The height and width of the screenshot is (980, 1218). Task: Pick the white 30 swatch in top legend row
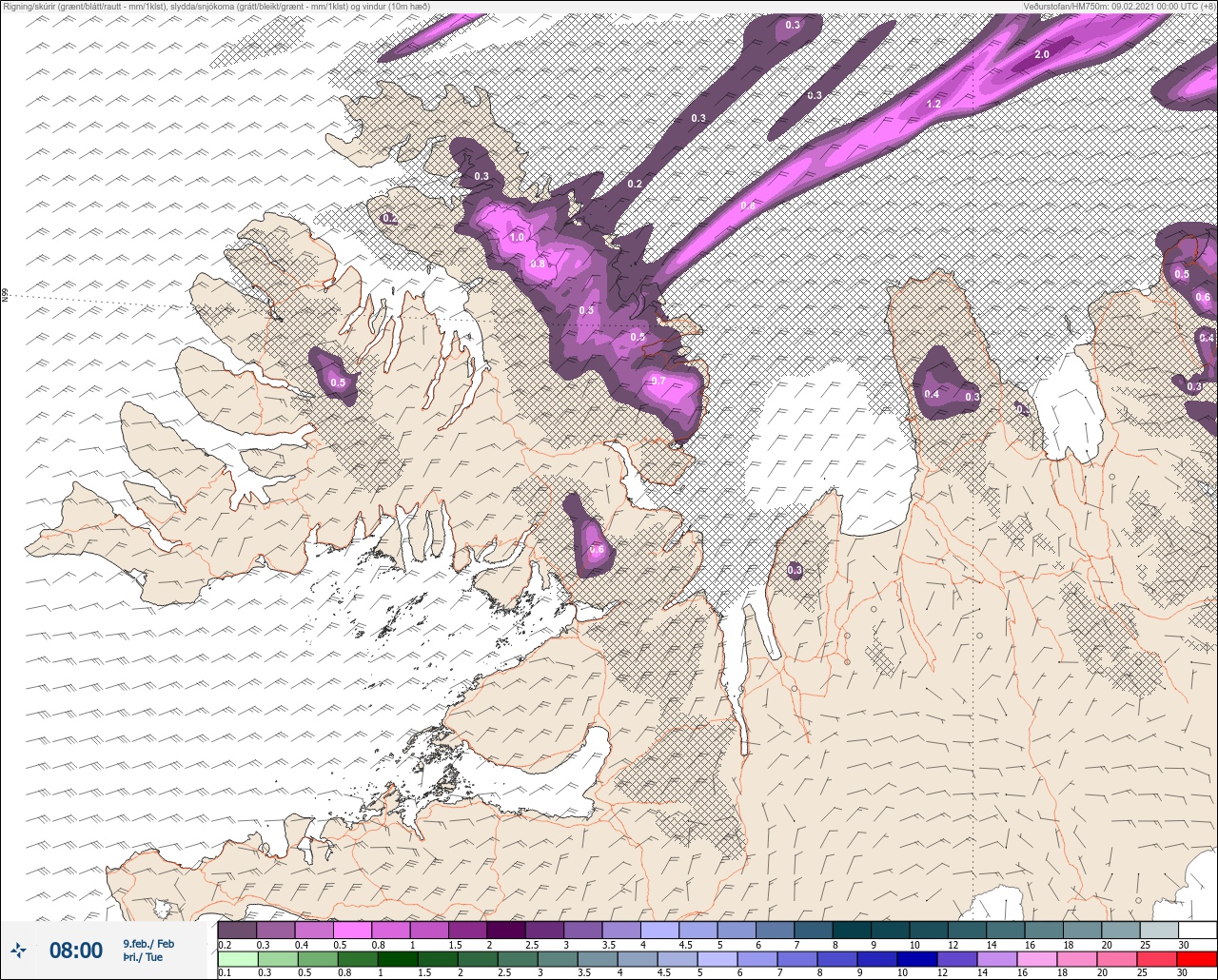[1197, 930]
